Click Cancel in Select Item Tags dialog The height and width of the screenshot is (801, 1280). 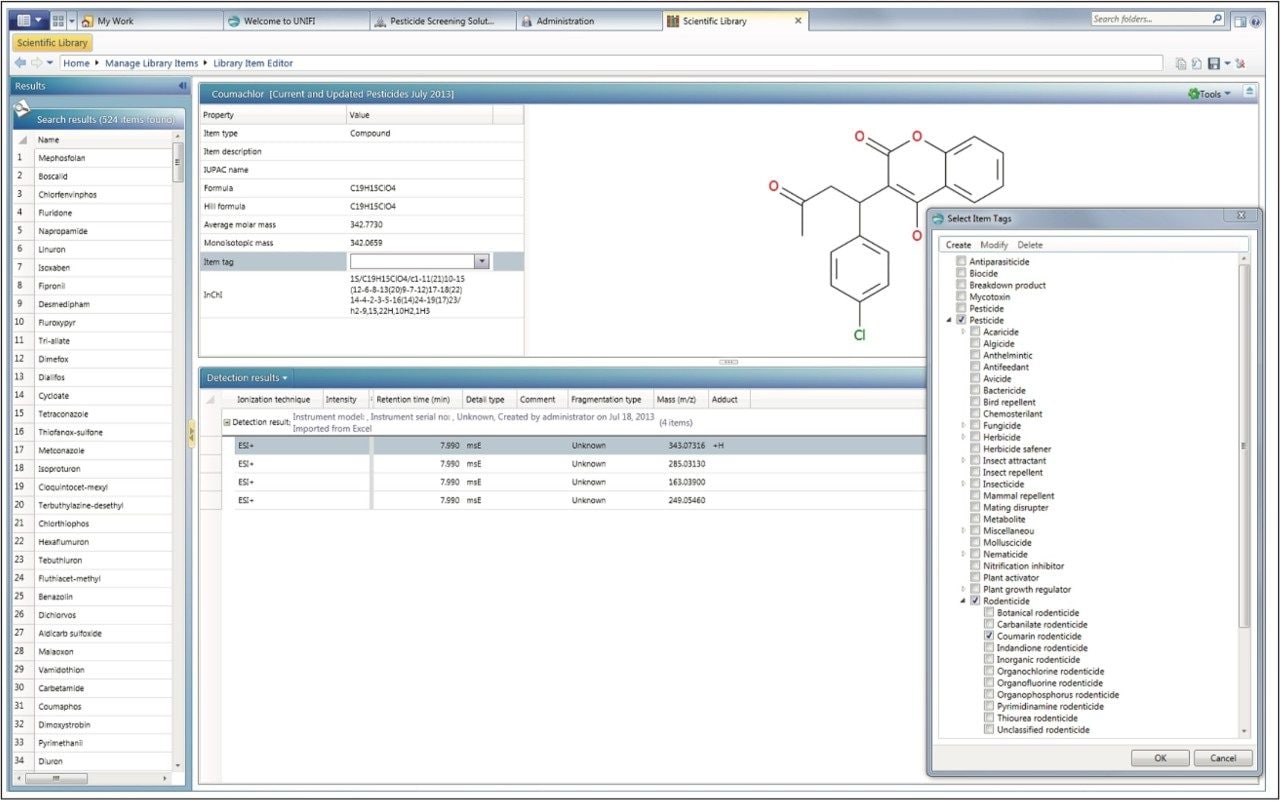pyautogui.click(x=1223, y=758)
